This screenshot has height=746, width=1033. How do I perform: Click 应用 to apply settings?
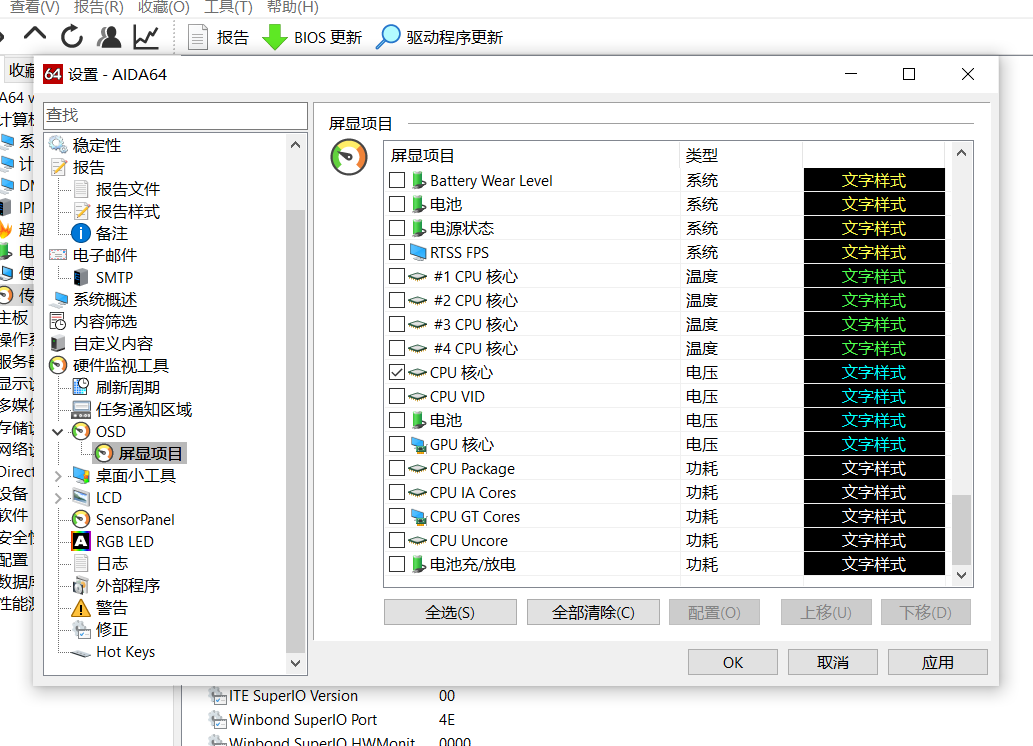click(937, 662)
